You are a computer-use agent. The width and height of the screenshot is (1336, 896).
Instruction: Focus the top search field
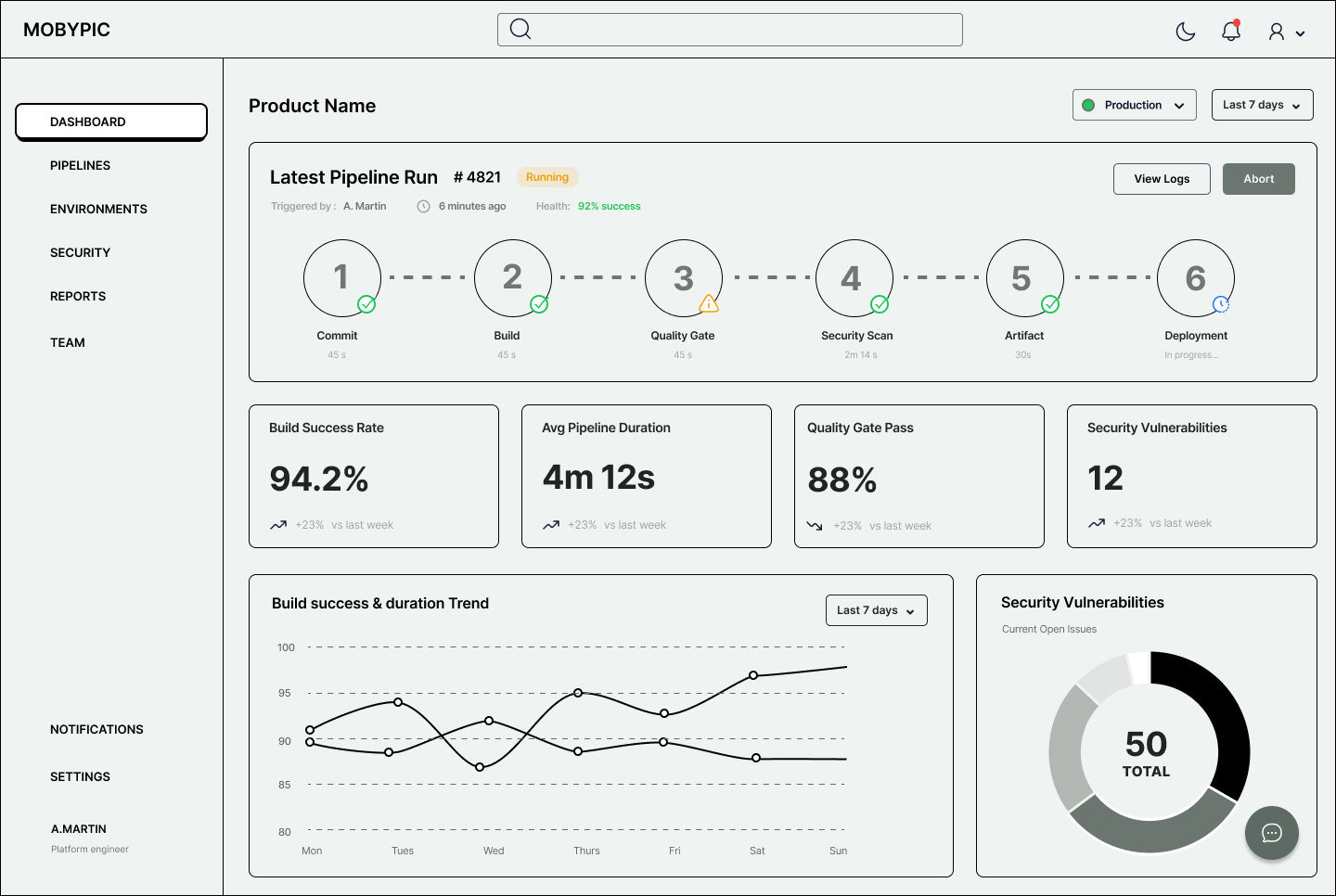click(742, 30)
